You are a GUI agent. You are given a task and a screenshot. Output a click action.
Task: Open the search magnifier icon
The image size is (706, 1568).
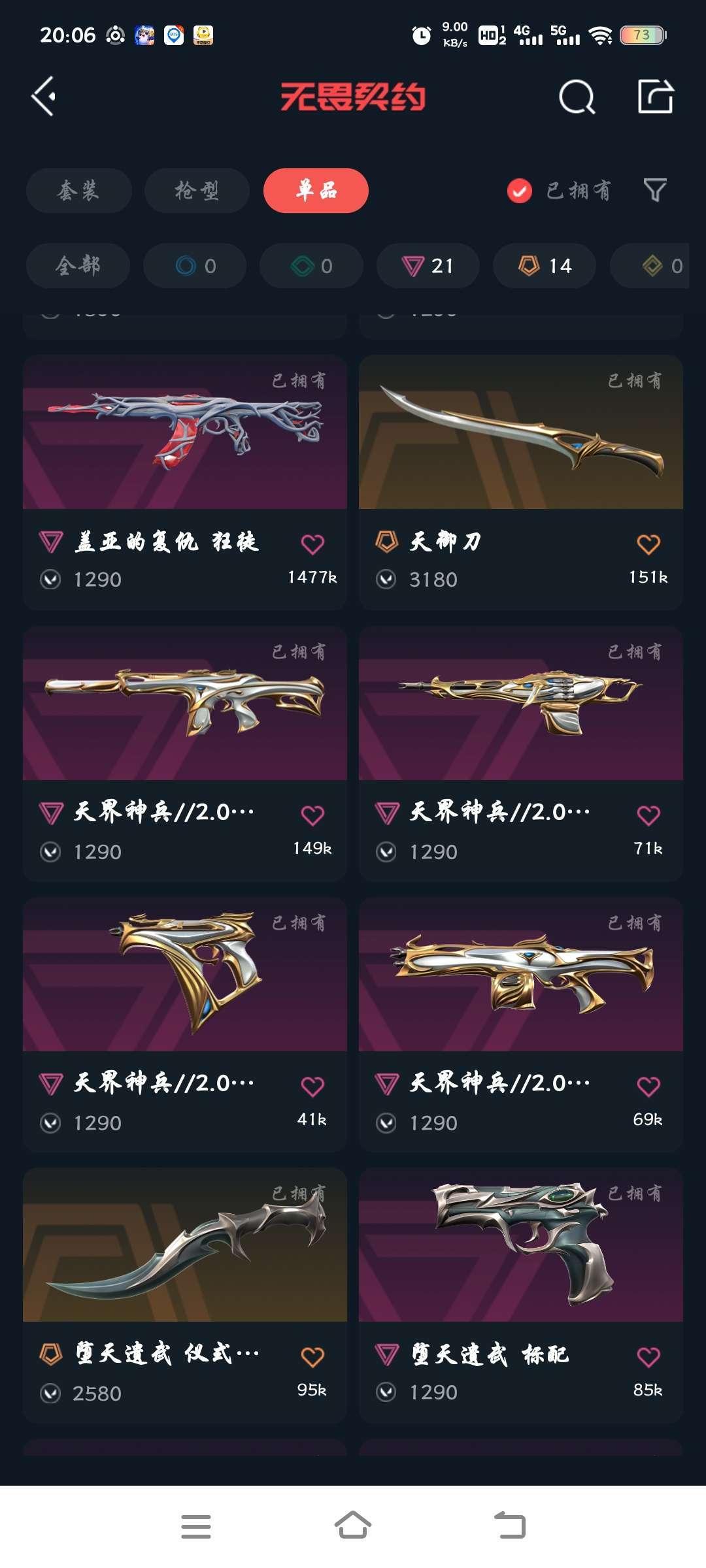pos(577,97)
